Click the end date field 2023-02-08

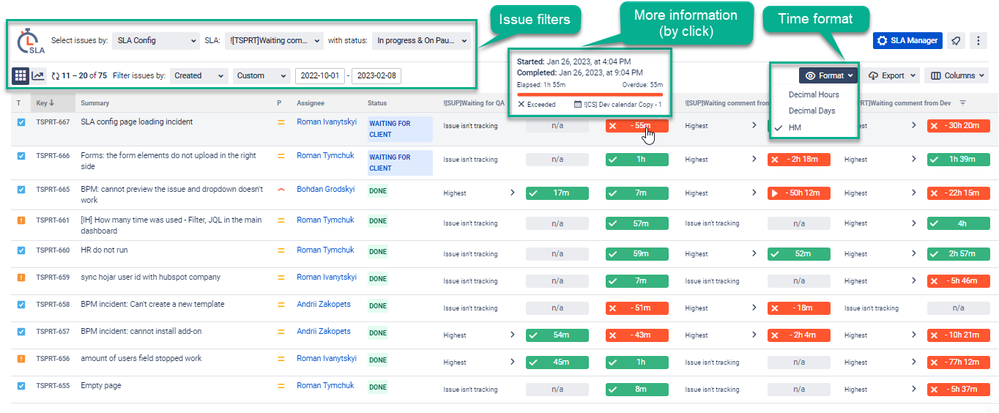tap(377, 75)
